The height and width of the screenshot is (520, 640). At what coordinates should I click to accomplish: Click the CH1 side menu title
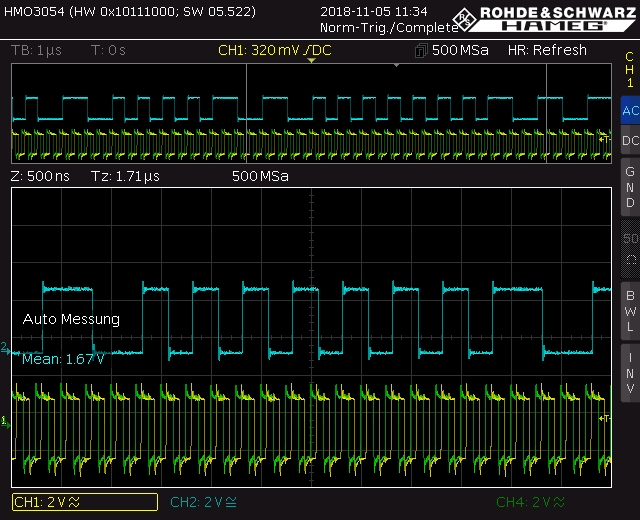click(x=629, y=69)
